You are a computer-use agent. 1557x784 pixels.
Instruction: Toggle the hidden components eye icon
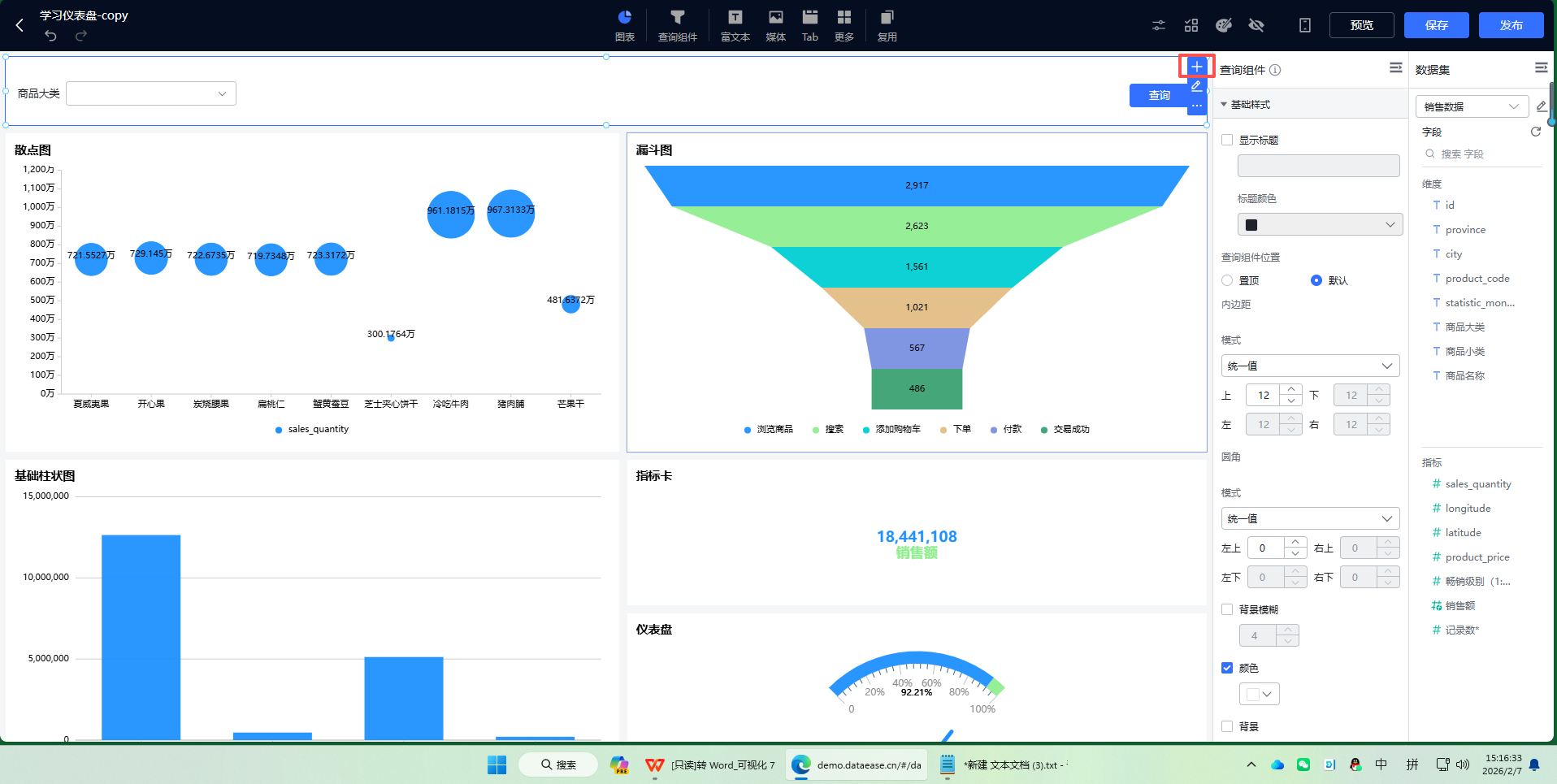[1256, 25]
